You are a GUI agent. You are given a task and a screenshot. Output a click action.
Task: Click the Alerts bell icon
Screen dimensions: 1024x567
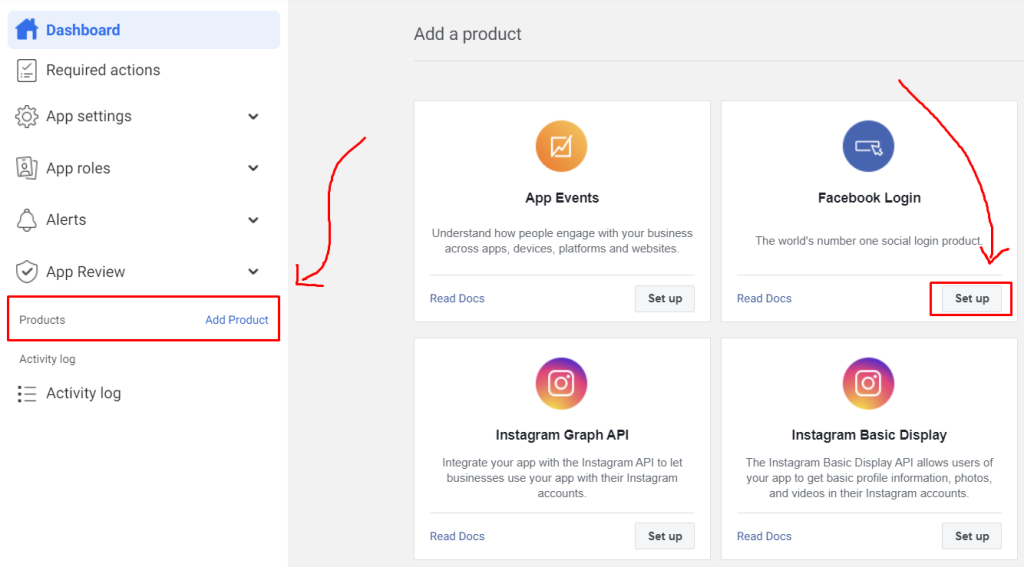[x=27, y=220]
